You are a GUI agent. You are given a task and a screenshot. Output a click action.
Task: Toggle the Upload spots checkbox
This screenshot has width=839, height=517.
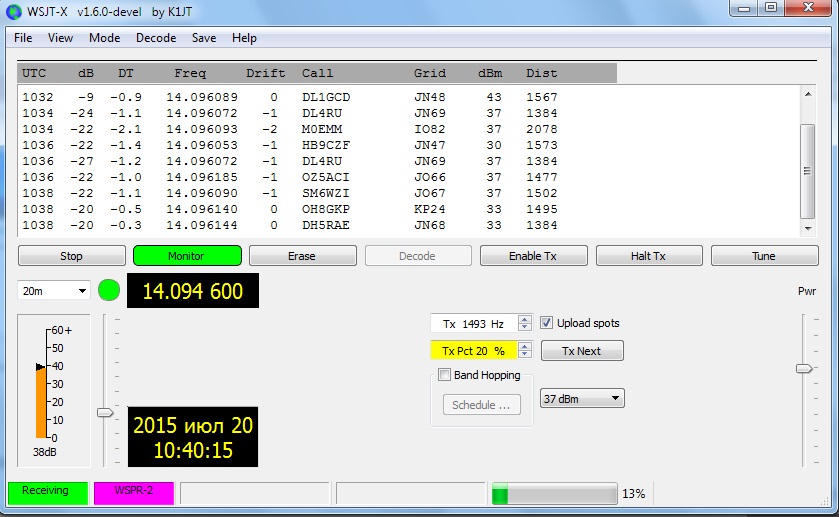(x=547, y=323)
